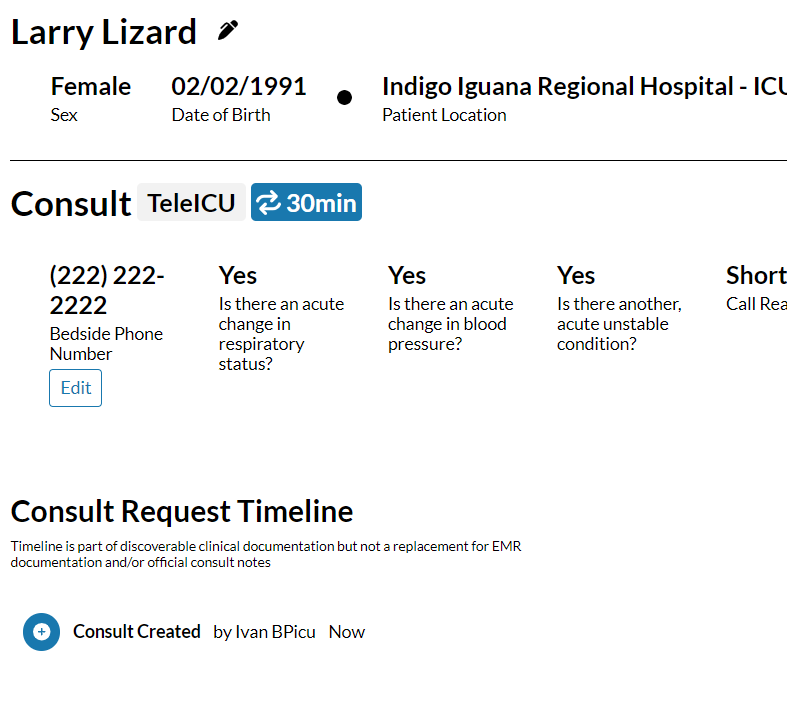This screenshot has height=722, width=787.
Task: Select the TeleICU badge
Action: click(x=191, y=203)
